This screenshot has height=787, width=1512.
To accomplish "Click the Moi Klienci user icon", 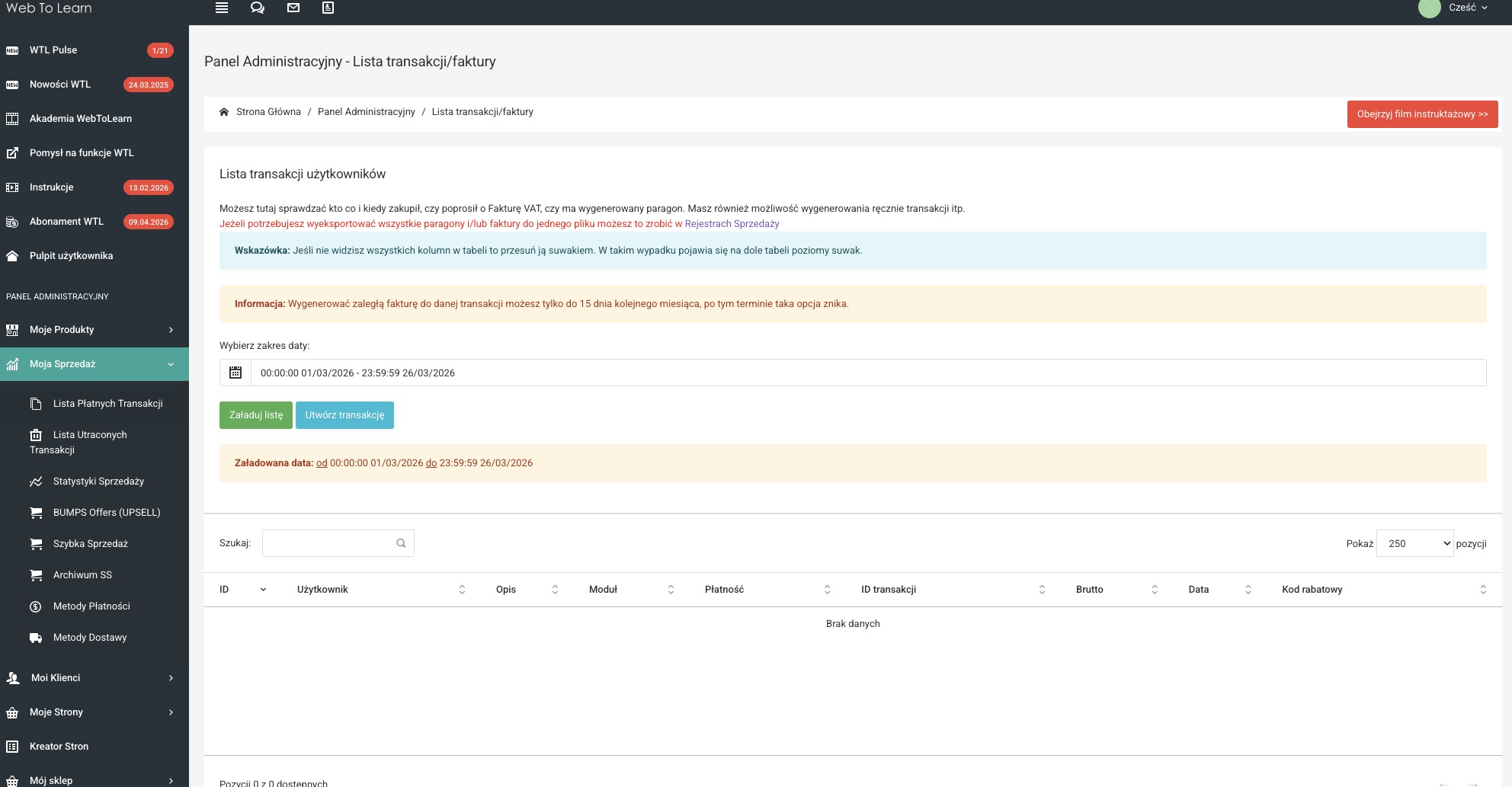I will 13,678.
